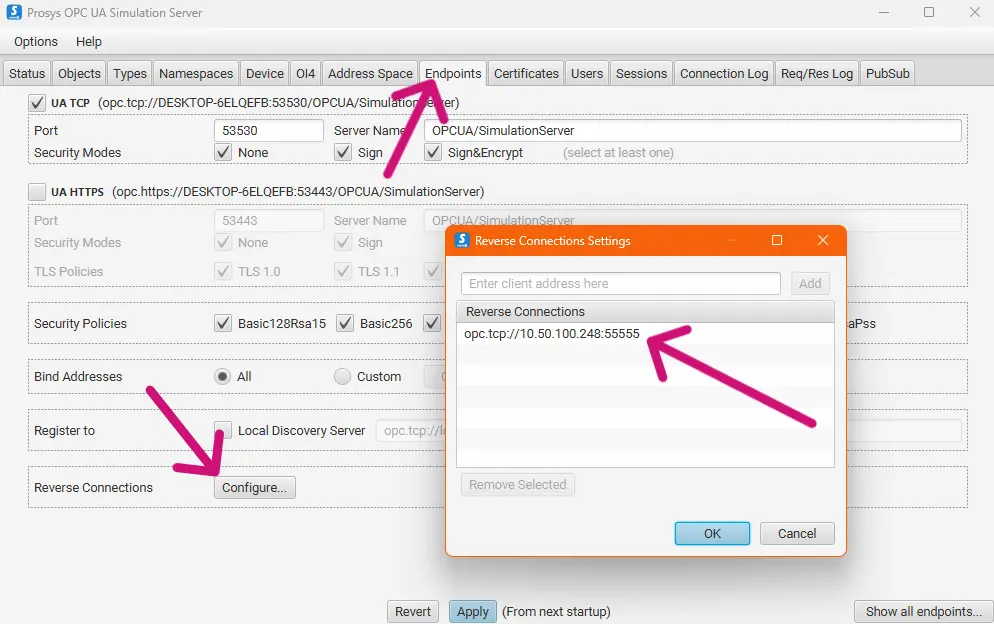The image size is (994, 624).
Task: Click the Reverse Connections column header
Action: (645, 311)
